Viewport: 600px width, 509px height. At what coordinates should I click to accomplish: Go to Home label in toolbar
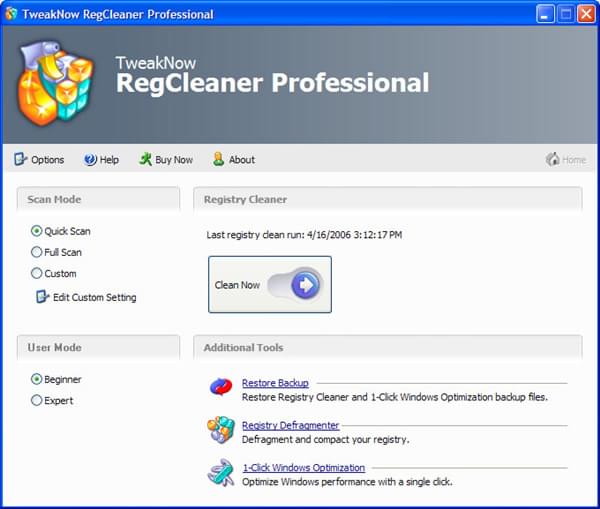pos(574,160)
